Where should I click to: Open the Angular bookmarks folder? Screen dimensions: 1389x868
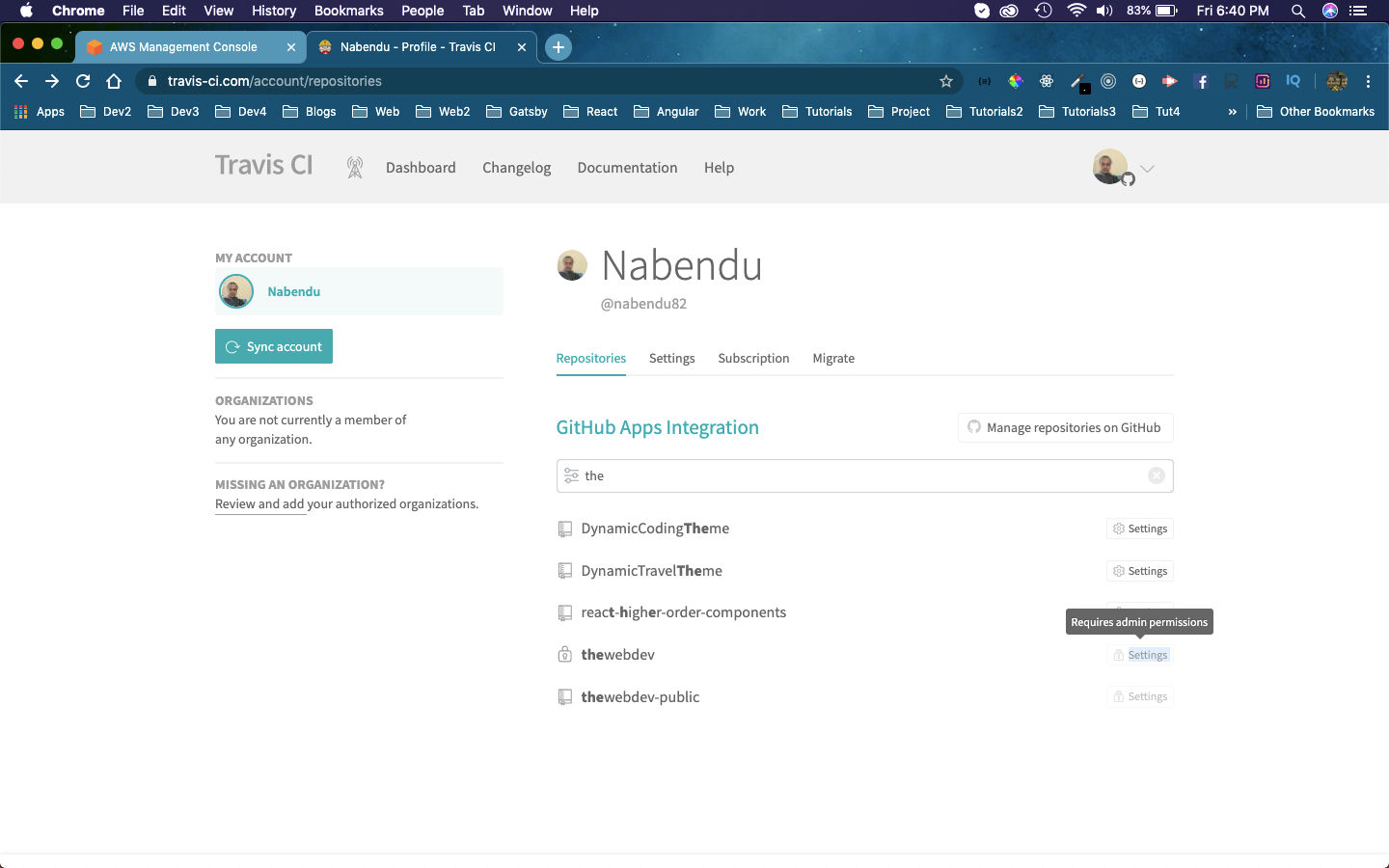(x=666, y=112)
